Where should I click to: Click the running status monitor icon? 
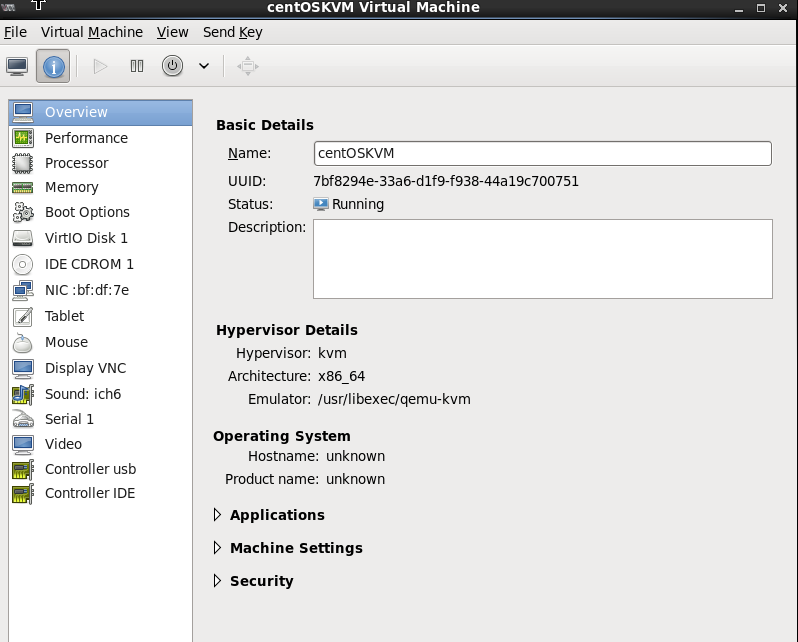point(321,204)
